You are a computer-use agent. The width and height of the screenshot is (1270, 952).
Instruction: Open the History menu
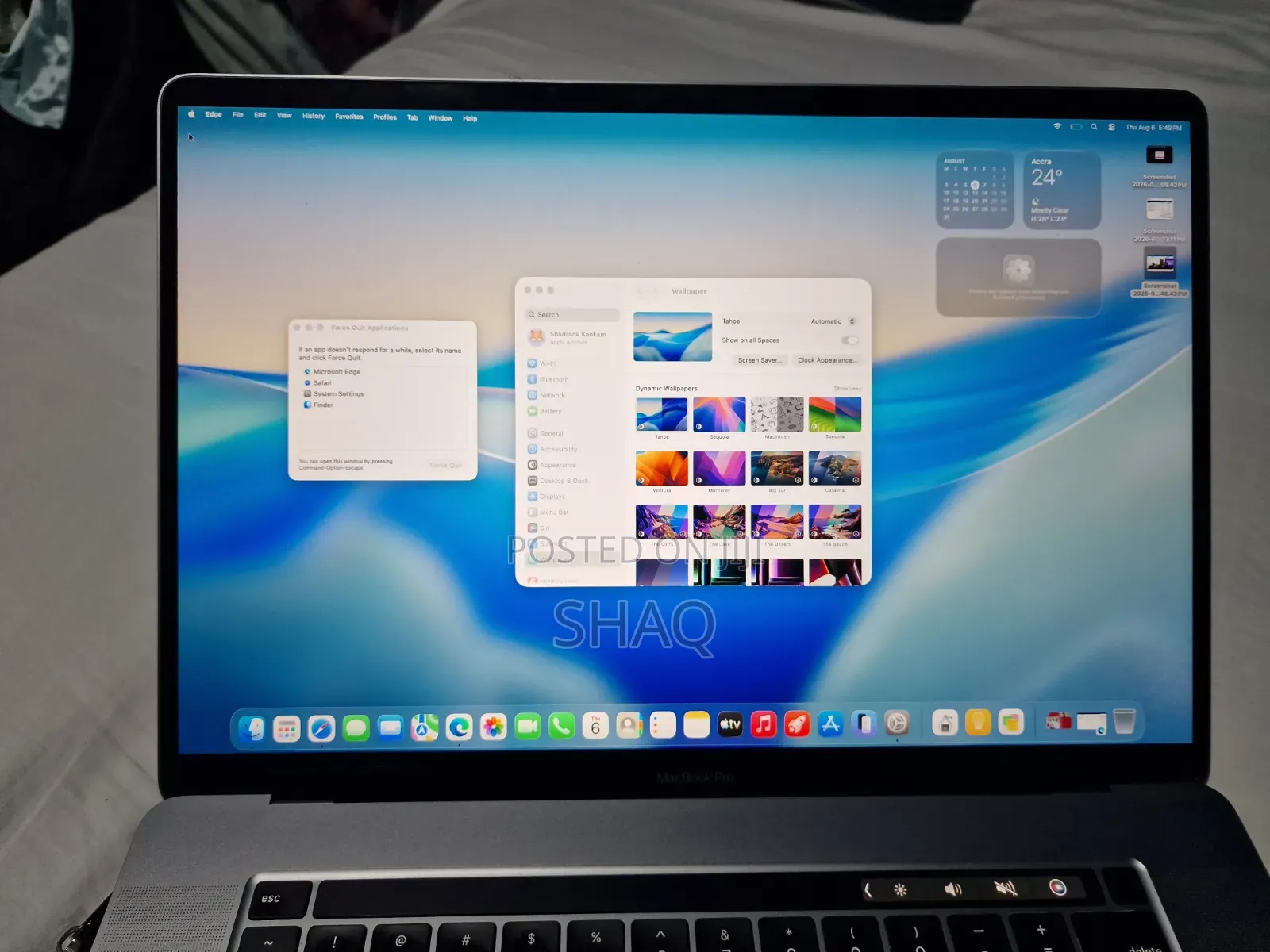(x=313, y=116)
